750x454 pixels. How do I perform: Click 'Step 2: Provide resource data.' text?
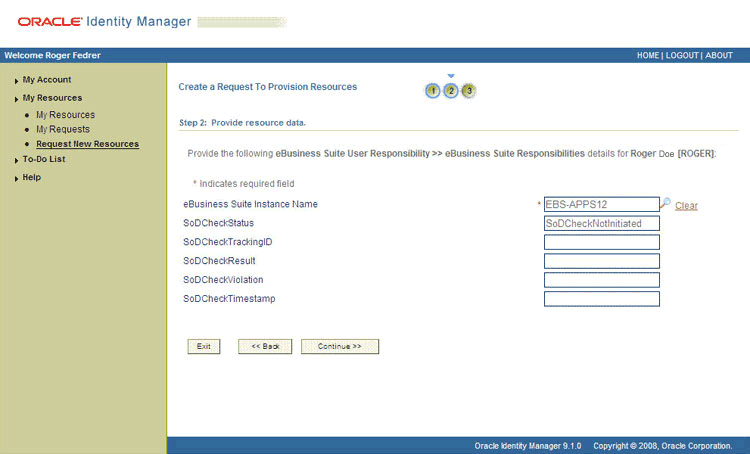pos(243,123)
